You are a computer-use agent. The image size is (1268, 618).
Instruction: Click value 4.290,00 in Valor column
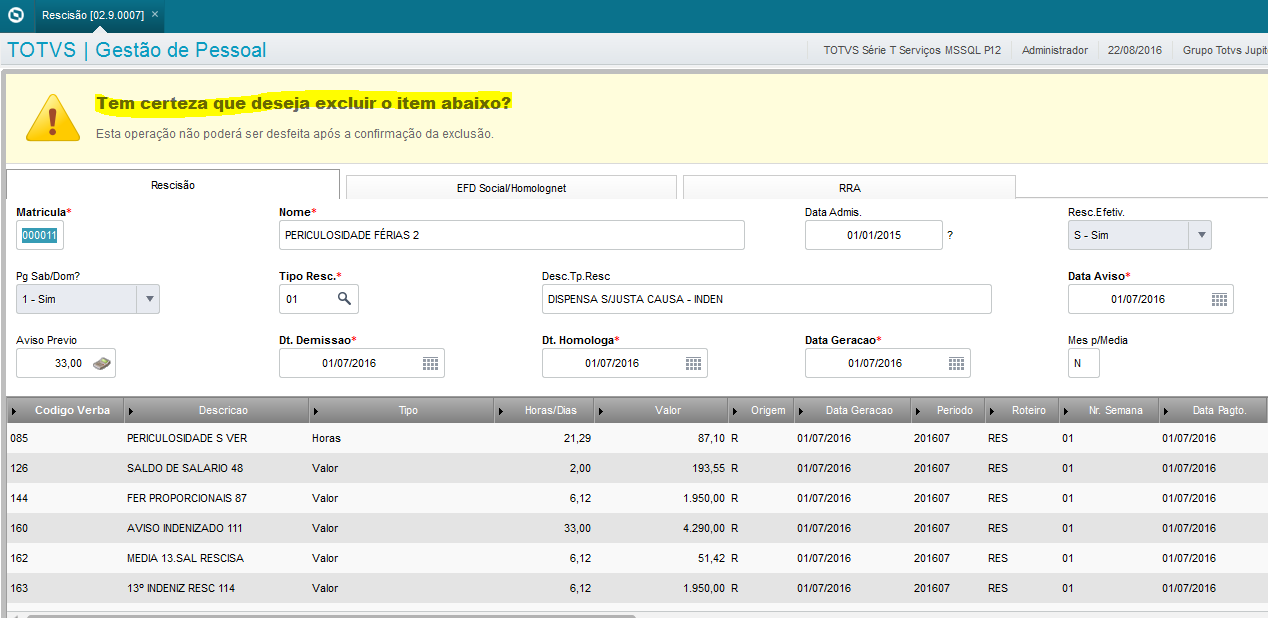coord(703,528)
